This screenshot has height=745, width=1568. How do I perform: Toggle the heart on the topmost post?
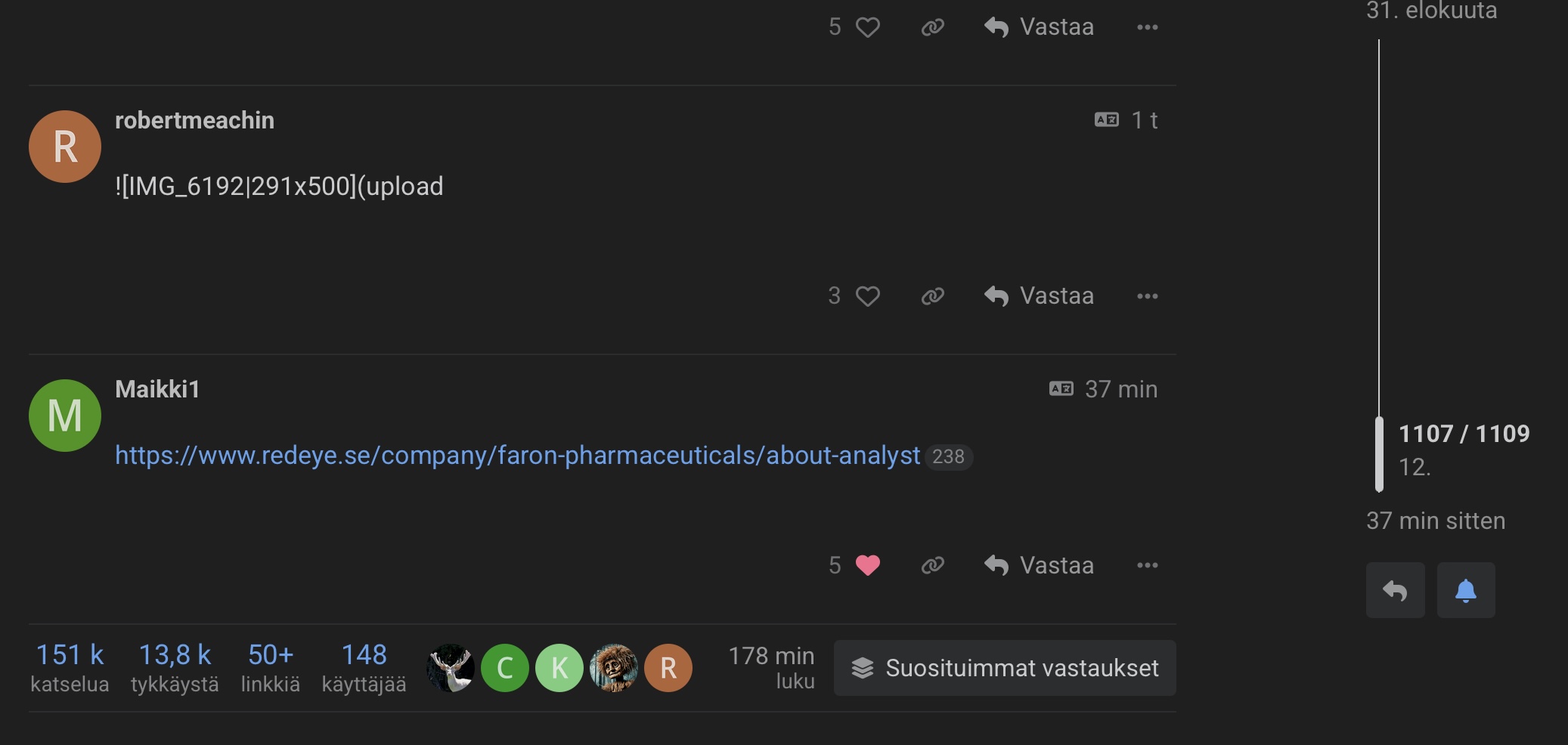click(x=867, y=28)
